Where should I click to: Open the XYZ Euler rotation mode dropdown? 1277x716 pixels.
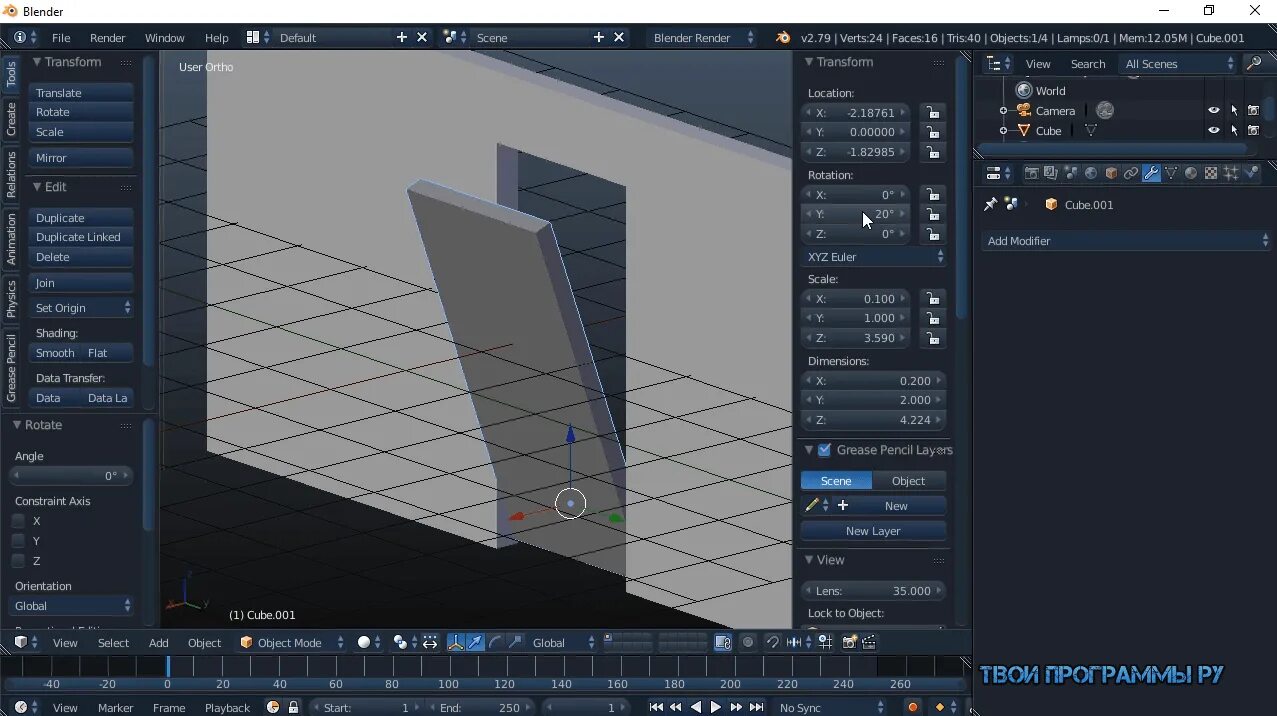pyautogui.click(x=874, y=257)
